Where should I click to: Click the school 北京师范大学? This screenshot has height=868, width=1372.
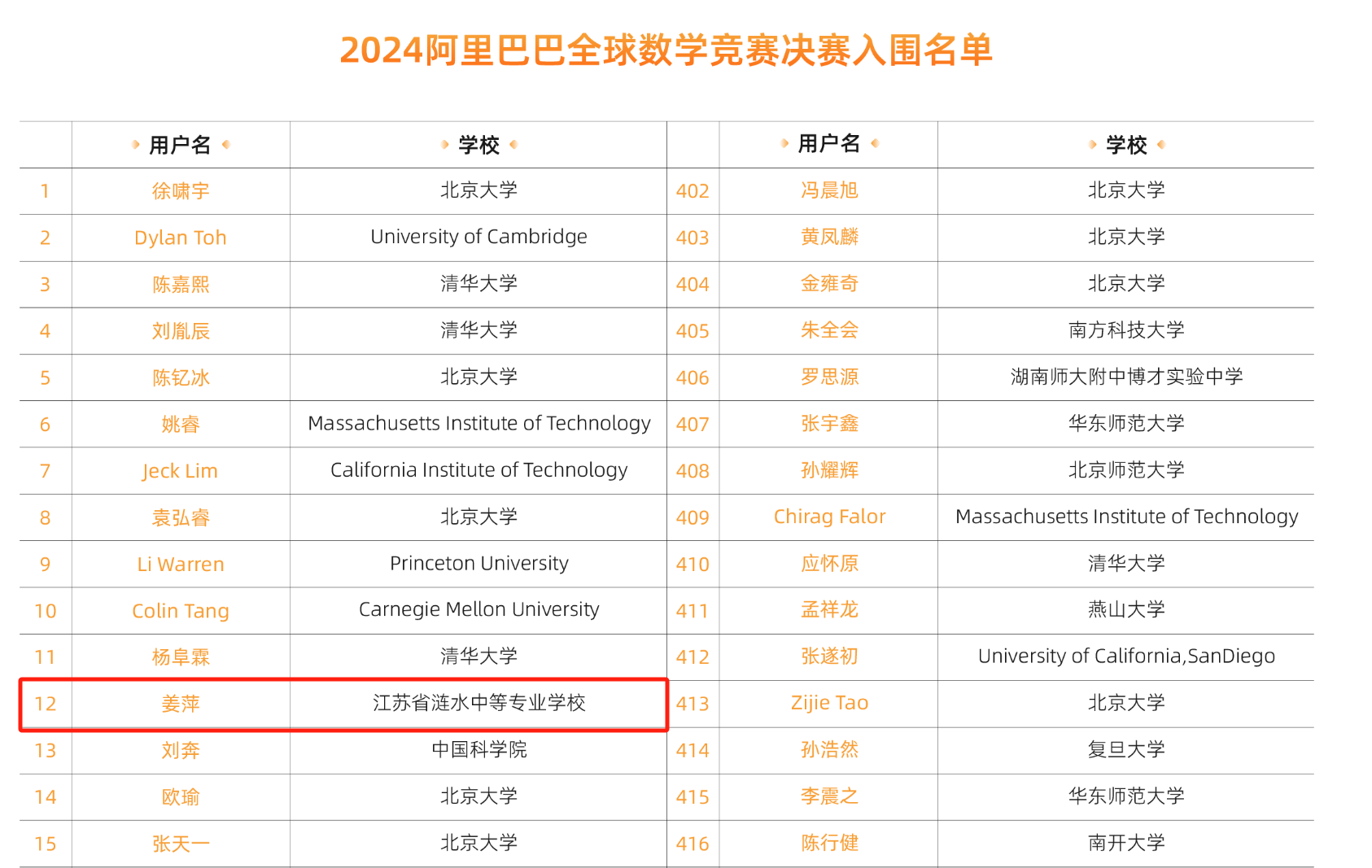pos(1126,470)
